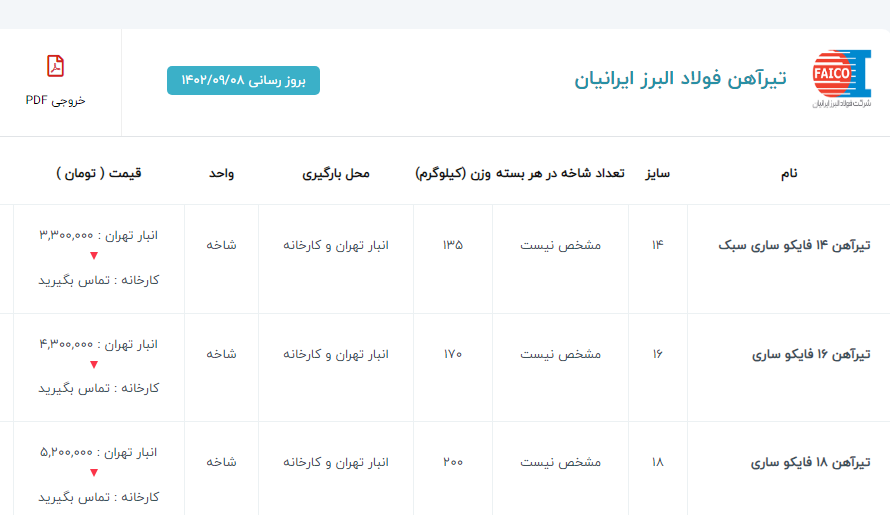Click red down arrow in Tirahan 14 price
The height and width of the screenshot is (515, 890).
click(x=94, y=257)
